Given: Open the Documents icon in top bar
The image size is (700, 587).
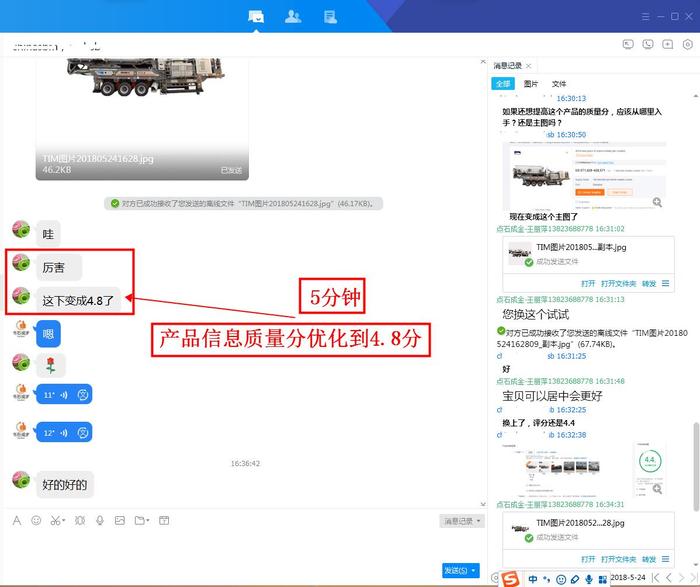Looking at the screenshot, I should tap(330, 17).
